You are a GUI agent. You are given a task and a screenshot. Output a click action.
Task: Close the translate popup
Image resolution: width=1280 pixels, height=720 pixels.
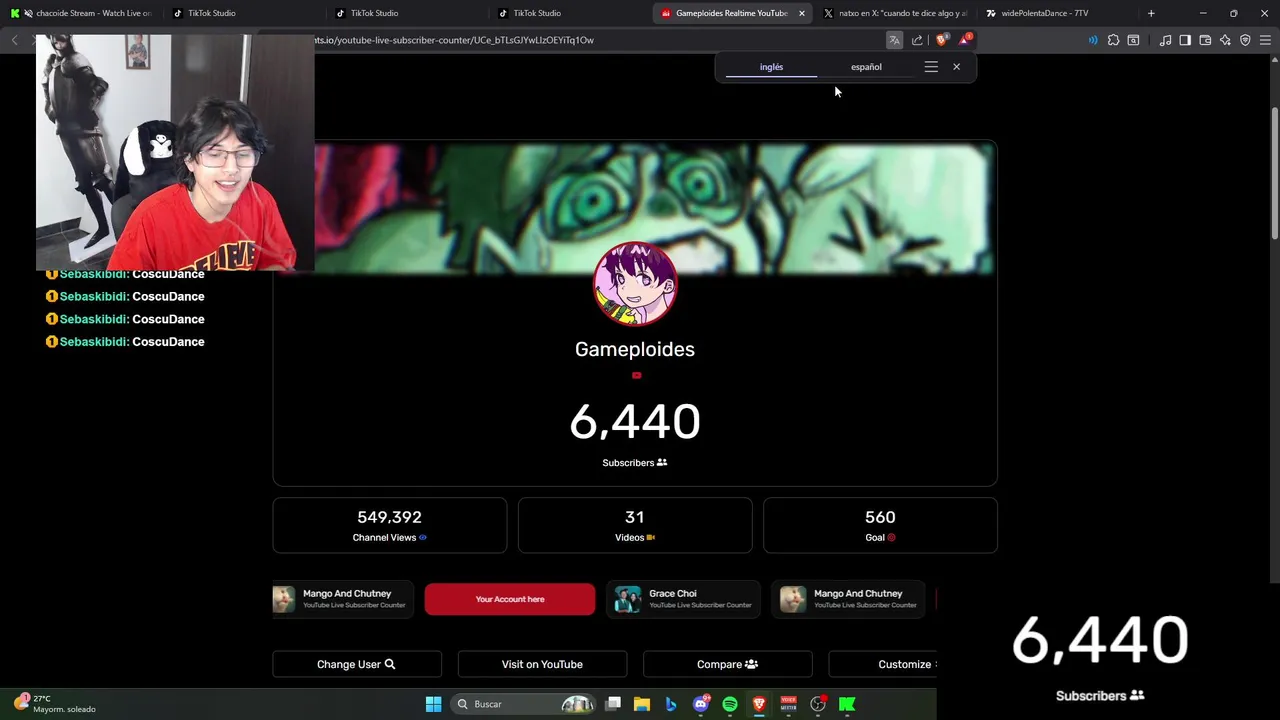pos(956,67)
